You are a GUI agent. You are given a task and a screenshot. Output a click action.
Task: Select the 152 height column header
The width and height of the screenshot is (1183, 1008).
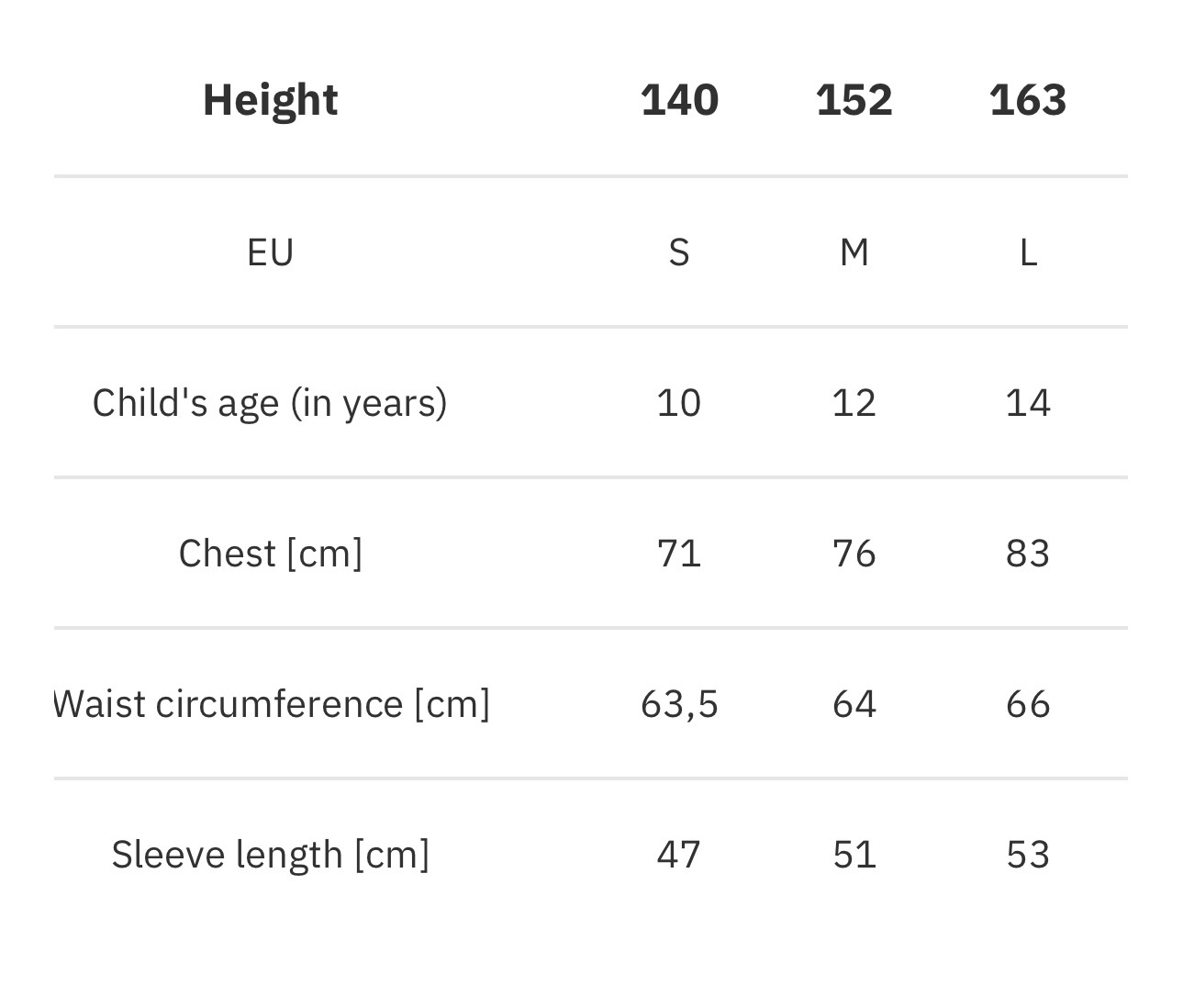point(854,100)
